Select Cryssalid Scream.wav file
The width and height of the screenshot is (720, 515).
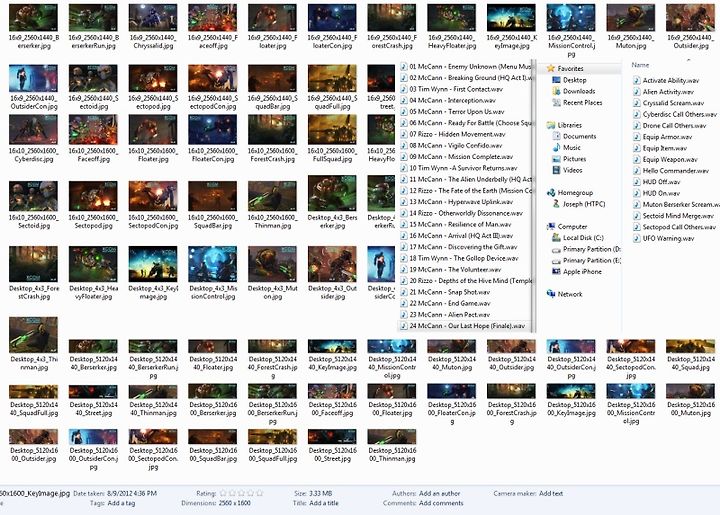pos(669,103)
